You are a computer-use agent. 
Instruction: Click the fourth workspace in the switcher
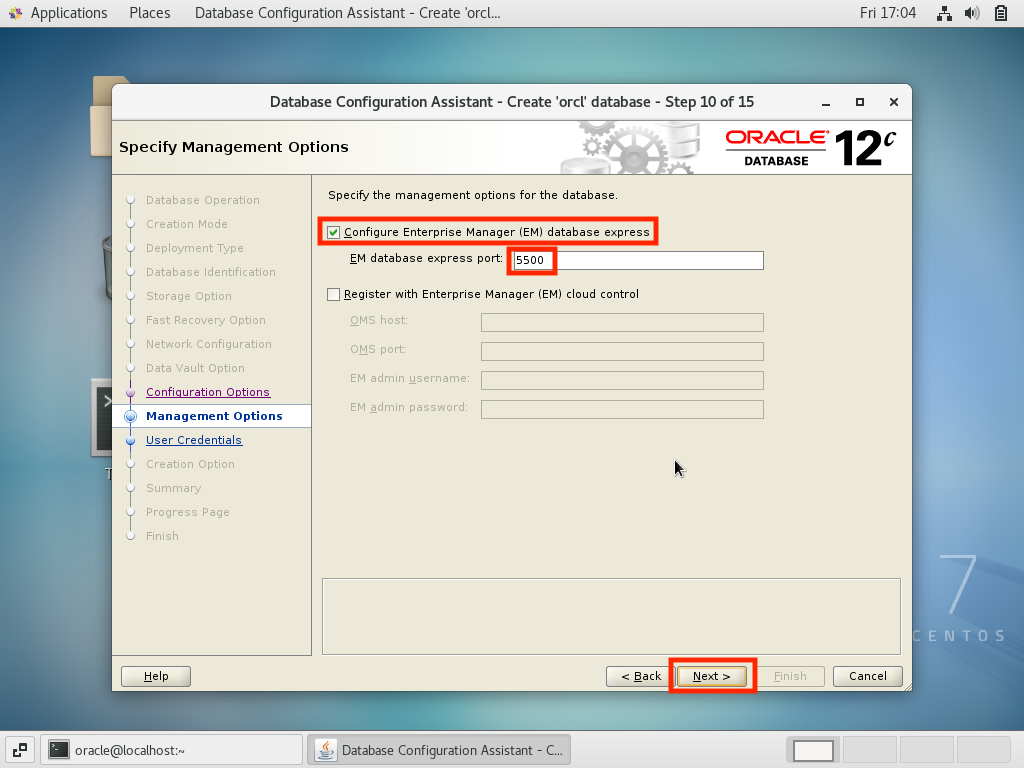[984, 750]
